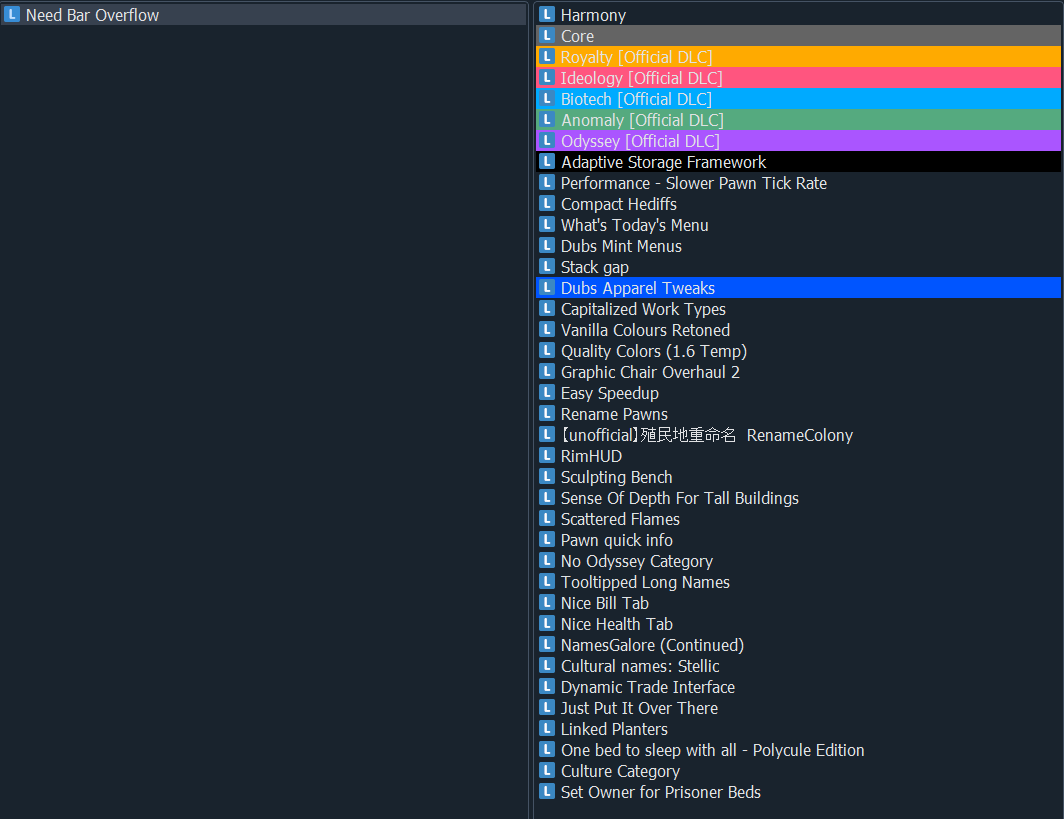Image resolution: width=1064 pixels, height=819 pixels.
Task: Select Adaptive Storage Framework entry
Action: 799,162
